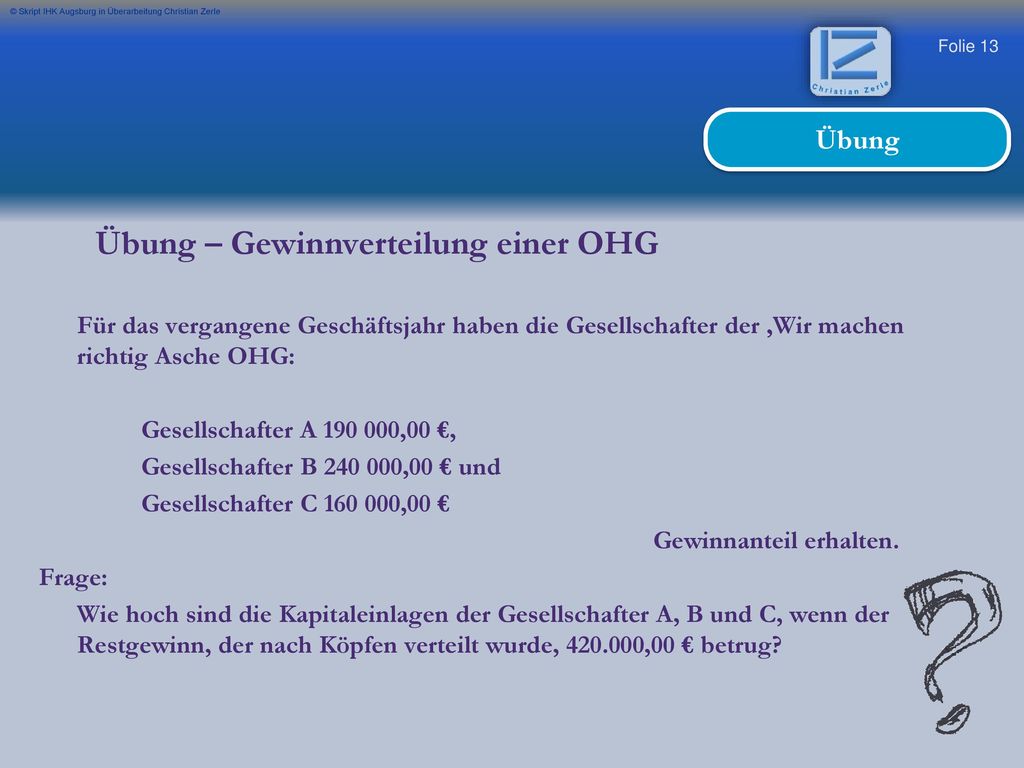
Task: Click the line Gesellschafter C 160 000,00 €
Action: click(x=295, y=504)
